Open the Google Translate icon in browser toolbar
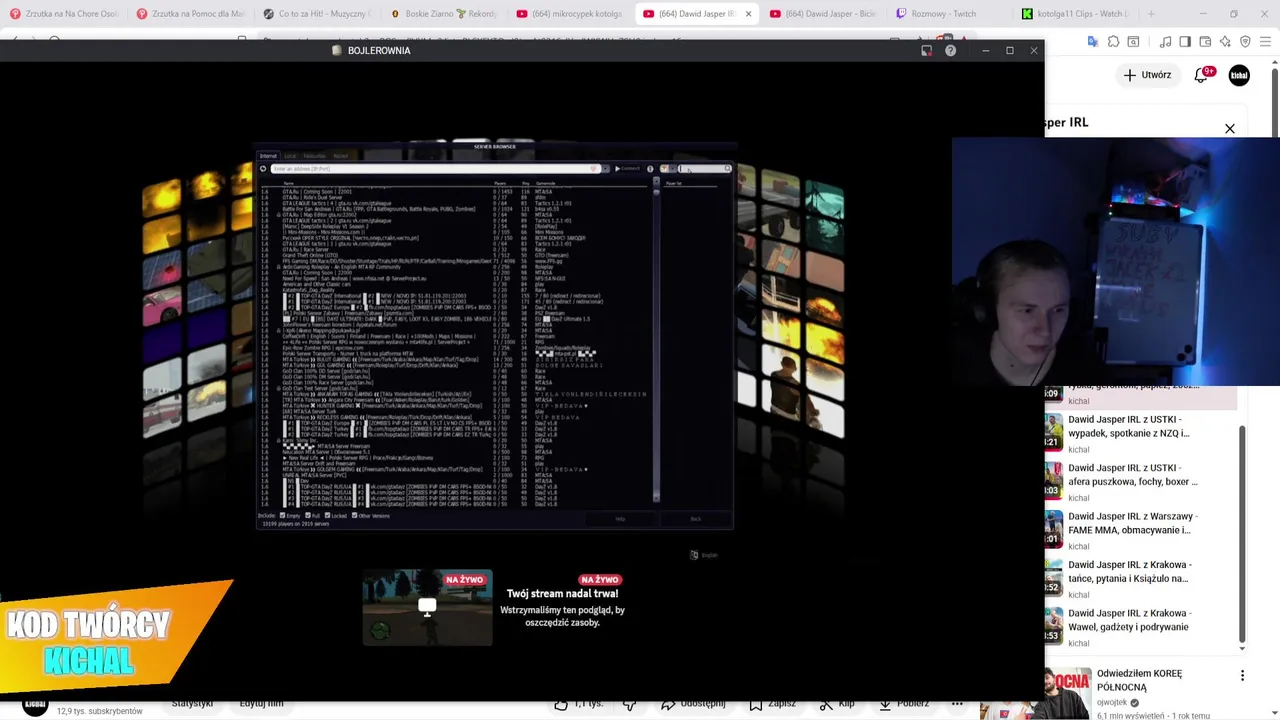 [x=1093, y=42]
